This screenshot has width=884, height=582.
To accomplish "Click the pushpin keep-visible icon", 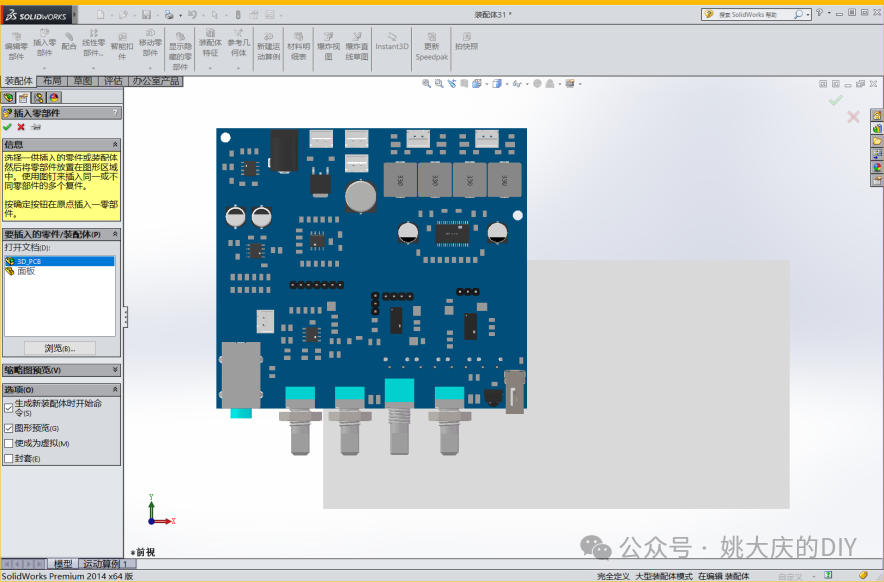I will point(36,127).
